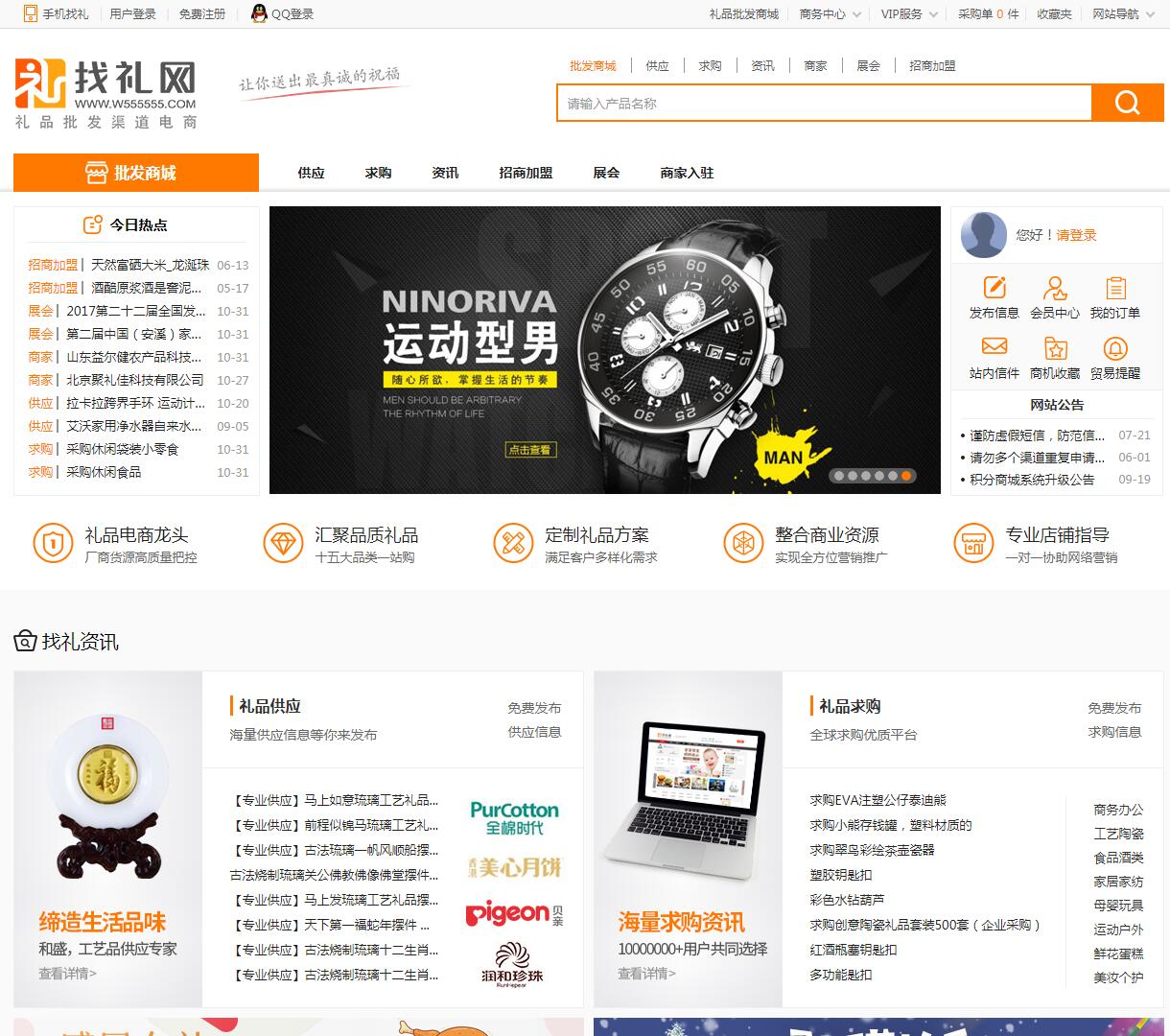Viewport: 1170px width, 1036px height.
Task: Click the 免费注册 link
Action: (x=202, y=13)
